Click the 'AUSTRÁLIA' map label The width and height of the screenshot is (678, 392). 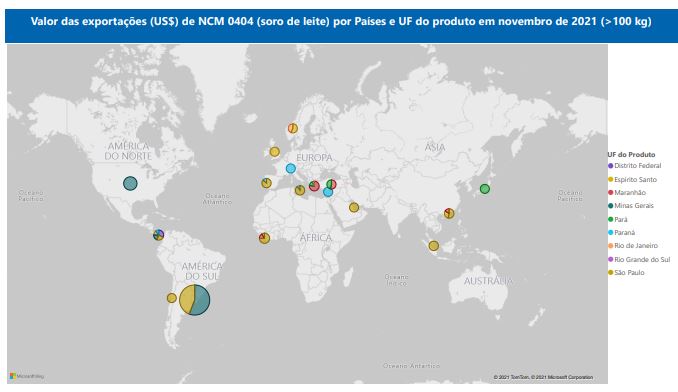tap(489, 281)
